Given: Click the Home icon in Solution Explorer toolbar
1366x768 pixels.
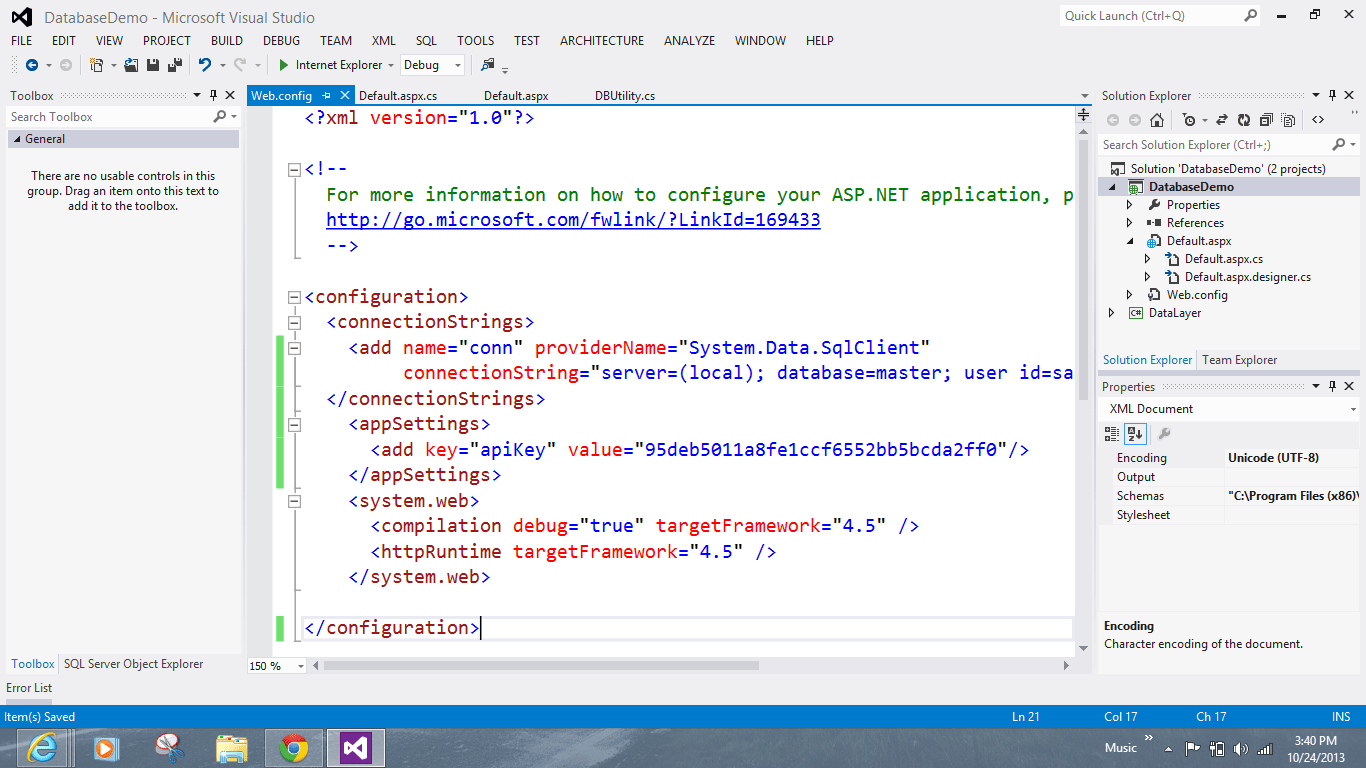Looking at the screenshot, I should click(x=1157, y=119).
